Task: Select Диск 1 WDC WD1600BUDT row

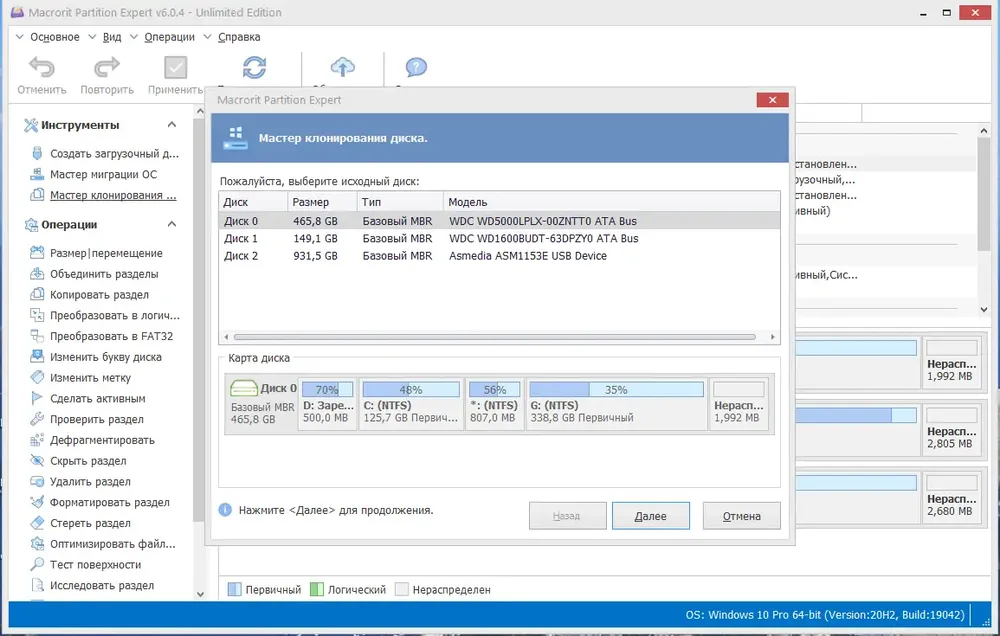Action: pos(499,238)
